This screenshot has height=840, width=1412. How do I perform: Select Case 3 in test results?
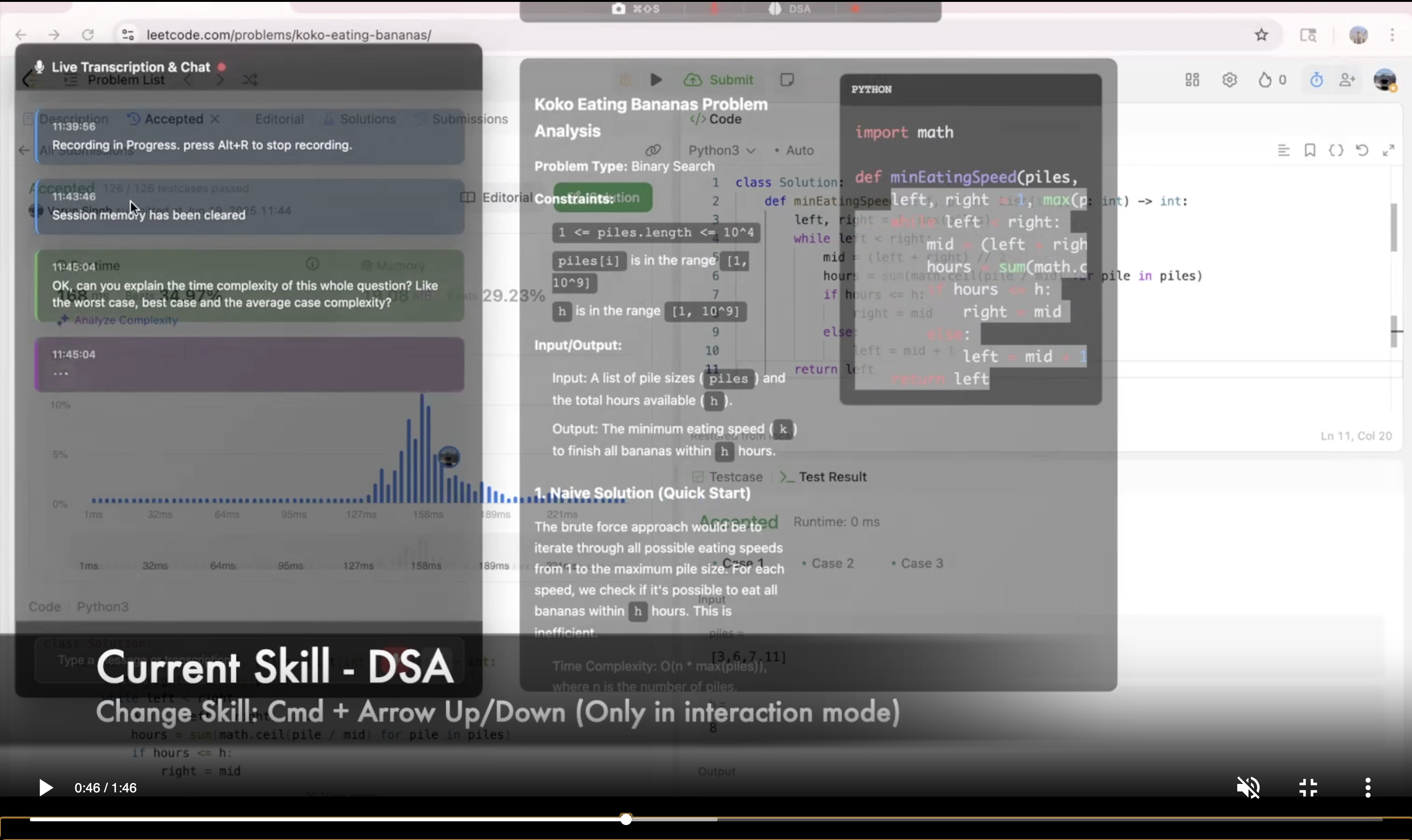(x=917, y=564)
